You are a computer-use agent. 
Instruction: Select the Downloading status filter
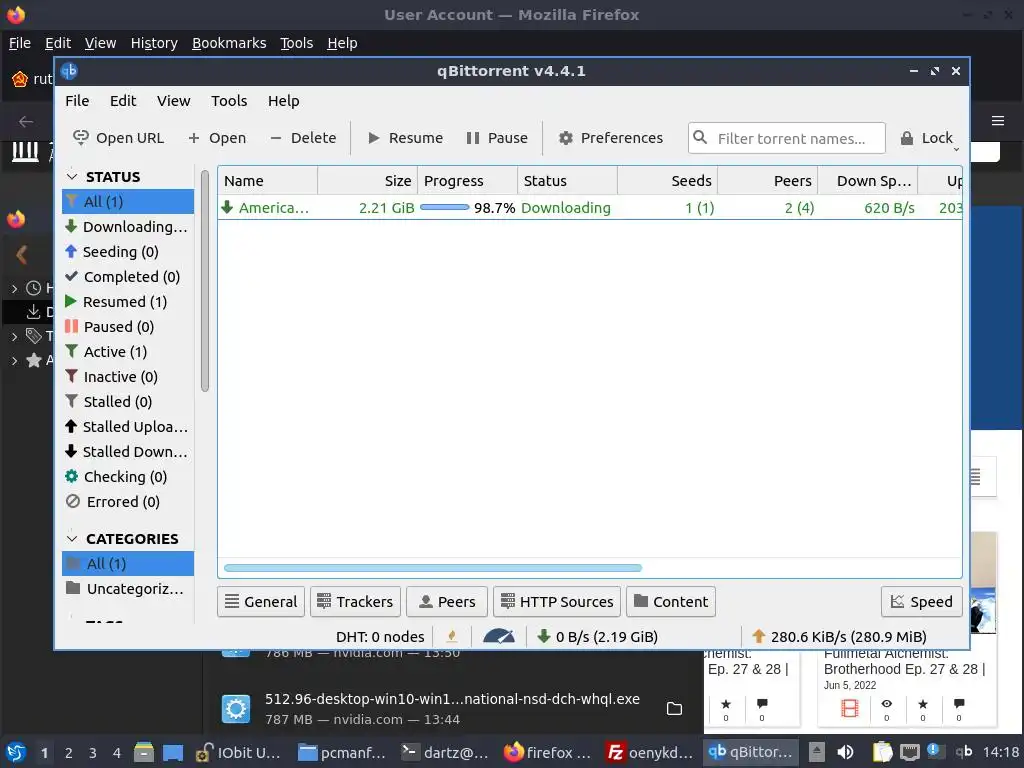[x=128, y=227]
